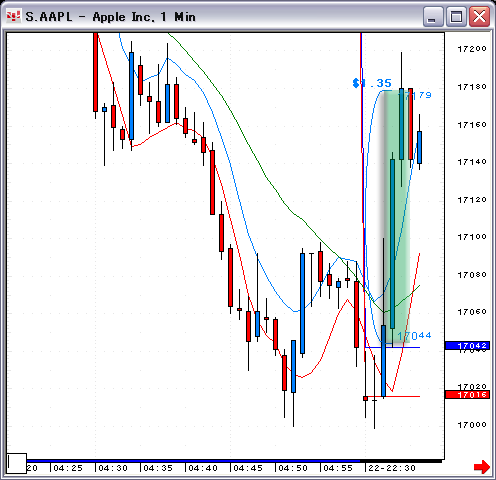Click the red 17016 price marker

467,395
